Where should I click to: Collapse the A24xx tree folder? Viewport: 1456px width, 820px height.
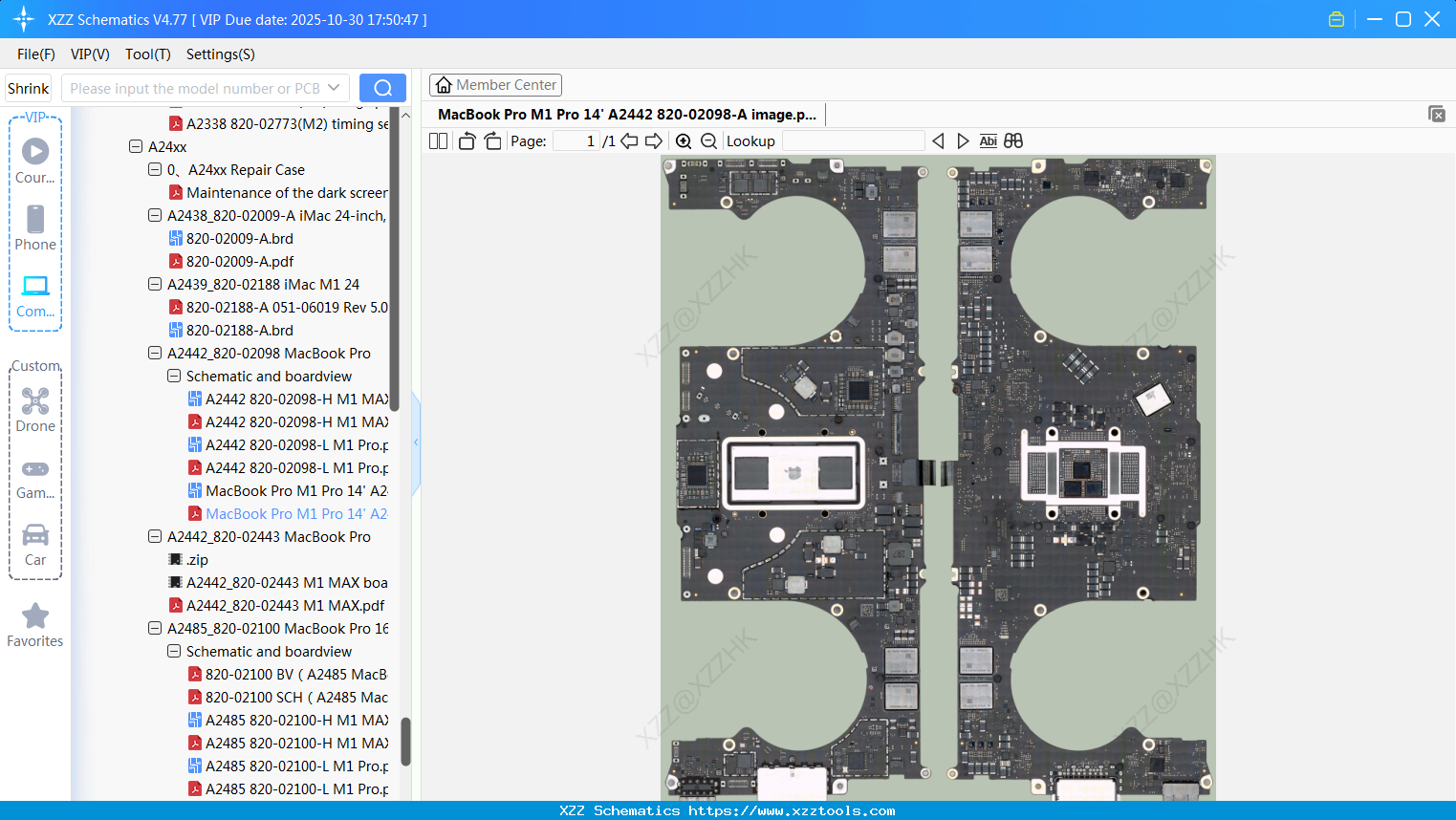pyautogui.click(x=136, y=147)
